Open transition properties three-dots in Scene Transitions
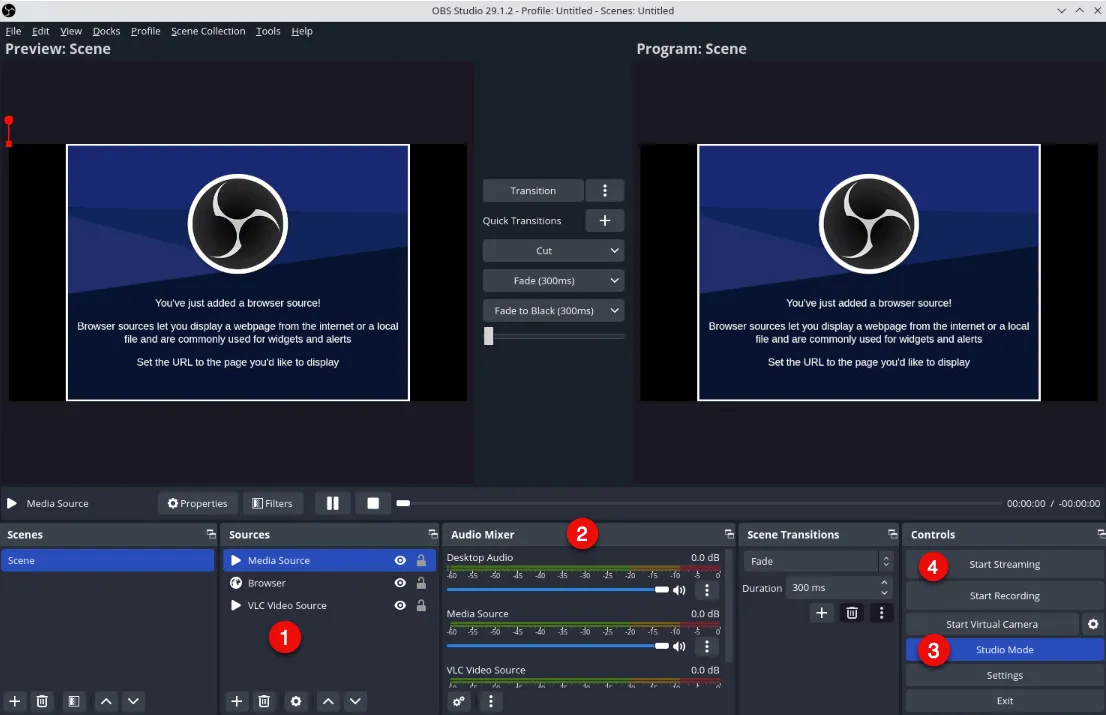Viewport: 1106px width, 715px height. coord(881,613)
